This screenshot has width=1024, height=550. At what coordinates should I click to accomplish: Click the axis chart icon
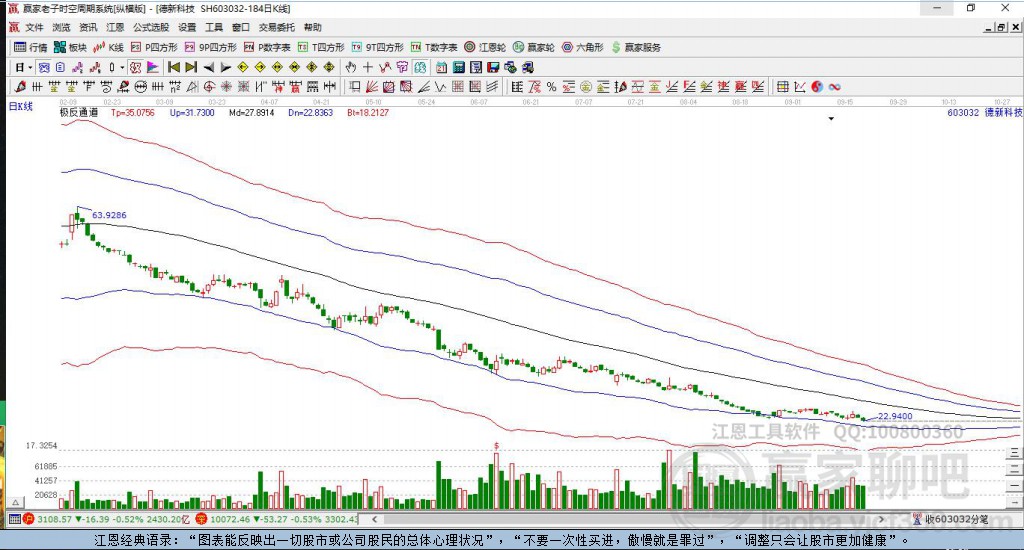point(799,86)
